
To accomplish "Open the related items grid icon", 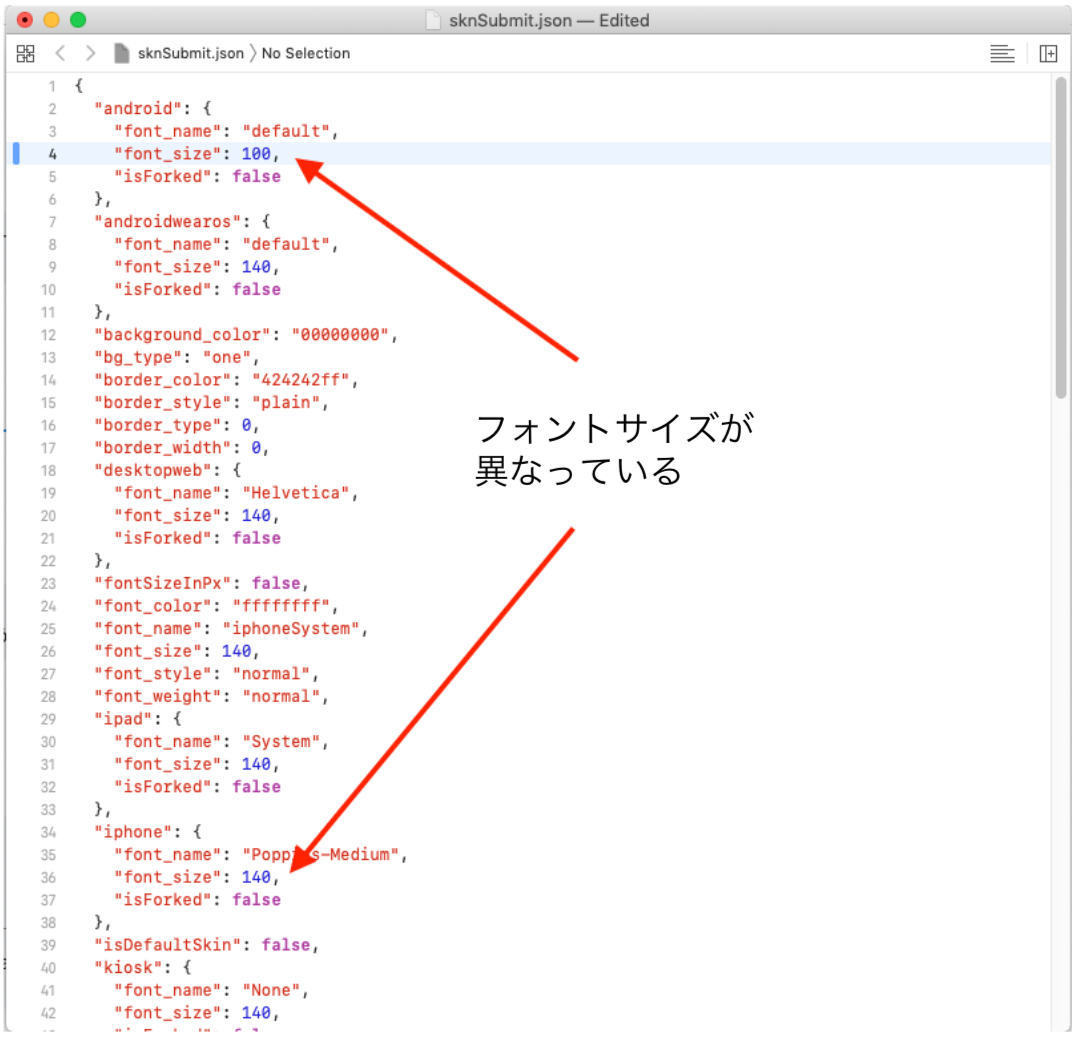I will tap(25, 53).
